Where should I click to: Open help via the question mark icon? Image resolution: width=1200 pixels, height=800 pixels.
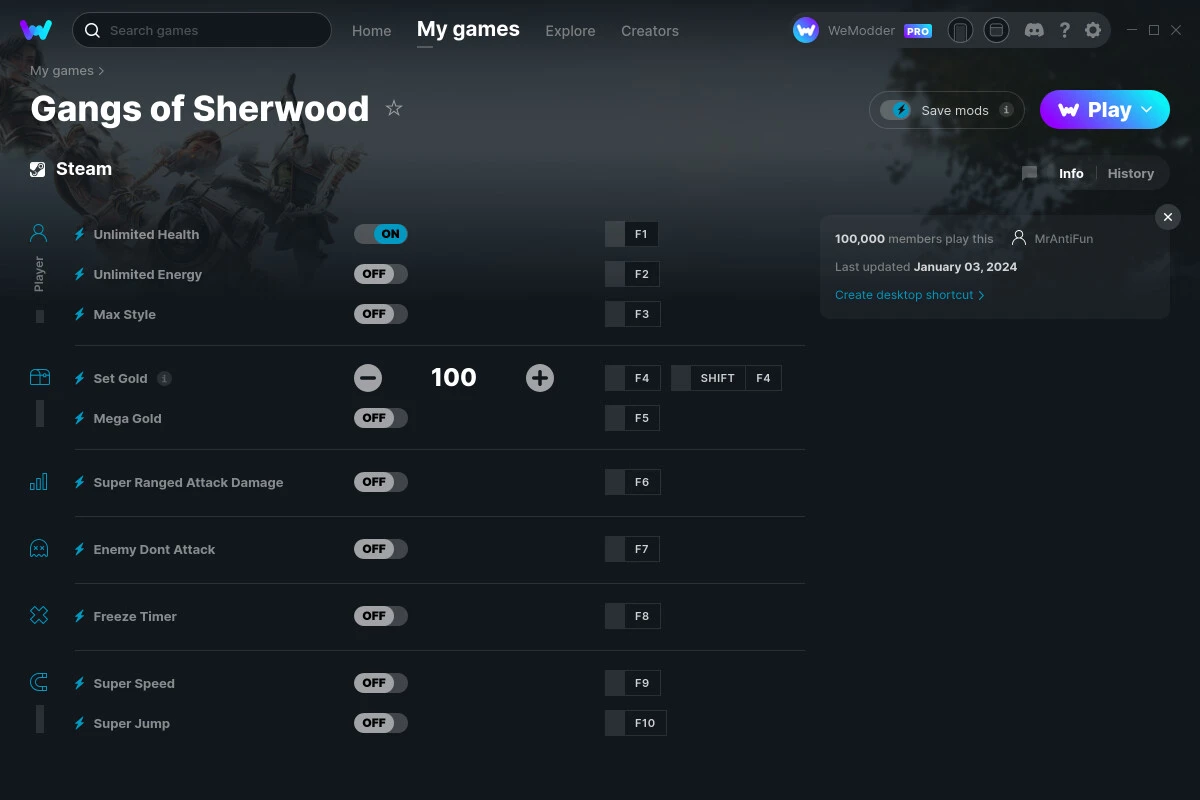(x=1064, y=30)
